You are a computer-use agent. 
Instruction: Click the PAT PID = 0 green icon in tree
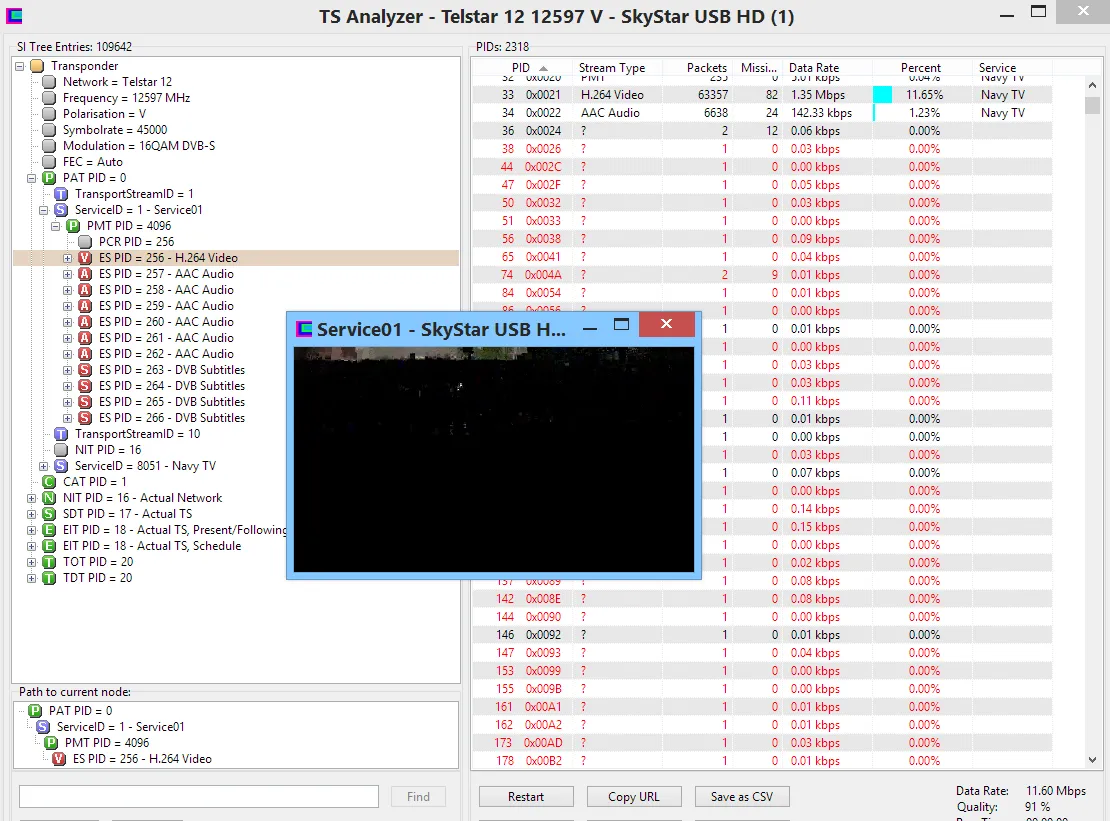49,178
